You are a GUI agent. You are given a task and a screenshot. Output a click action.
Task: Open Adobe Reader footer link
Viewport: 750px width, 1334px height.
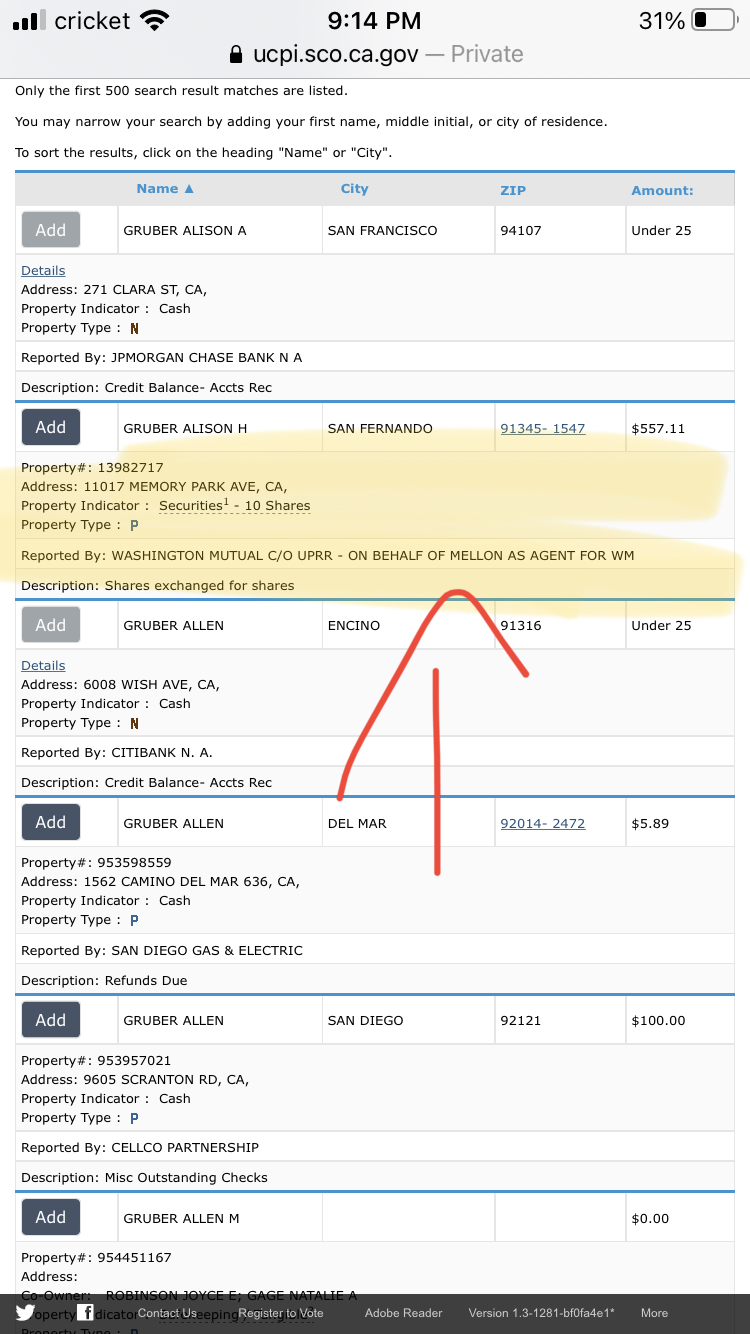click(x=403, y=1313)
